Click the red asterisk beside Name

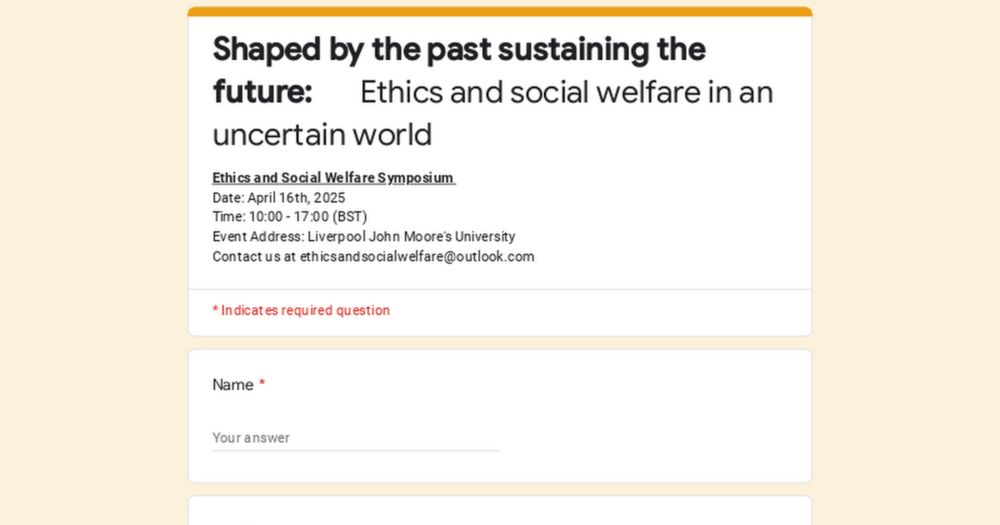point(262,385)
